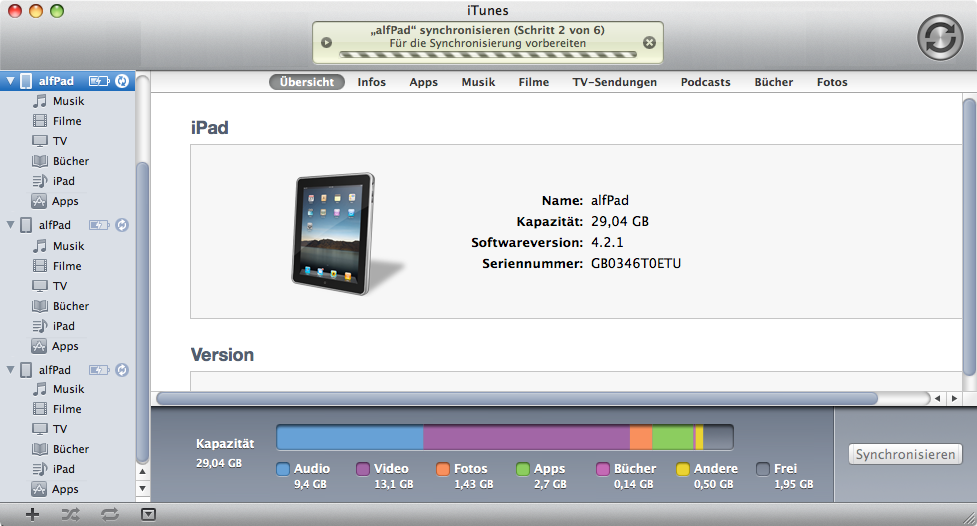The height and width of the screenshot is (526, 977).
Task: Click the yellow Andere legend swatch
Action: (x=683, y=469)
